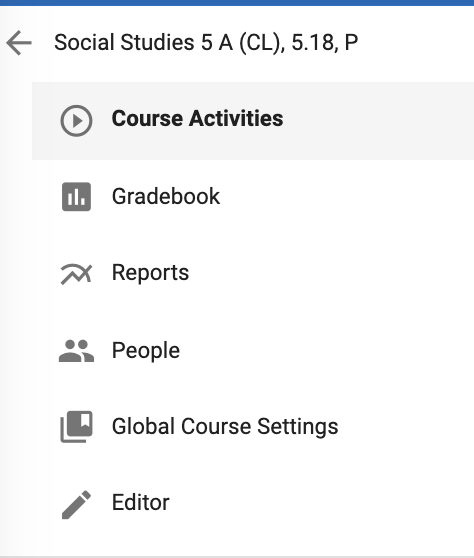Click the Editor pencil icon
Image resolution: width=474 pixels, height=558 pixels.
pyautogui.click(x=76, y=505)
